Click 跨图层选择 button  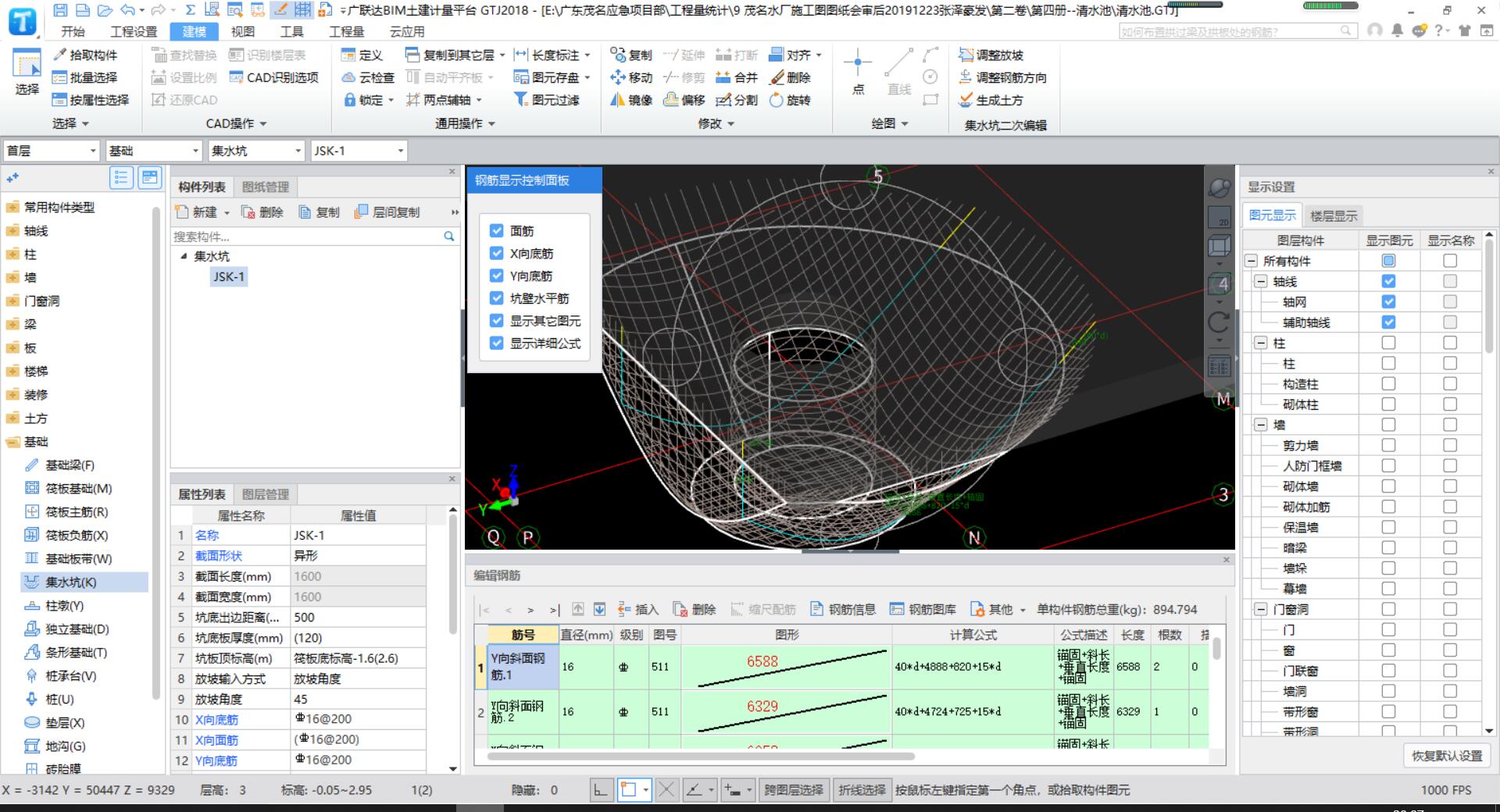point(793,789)
